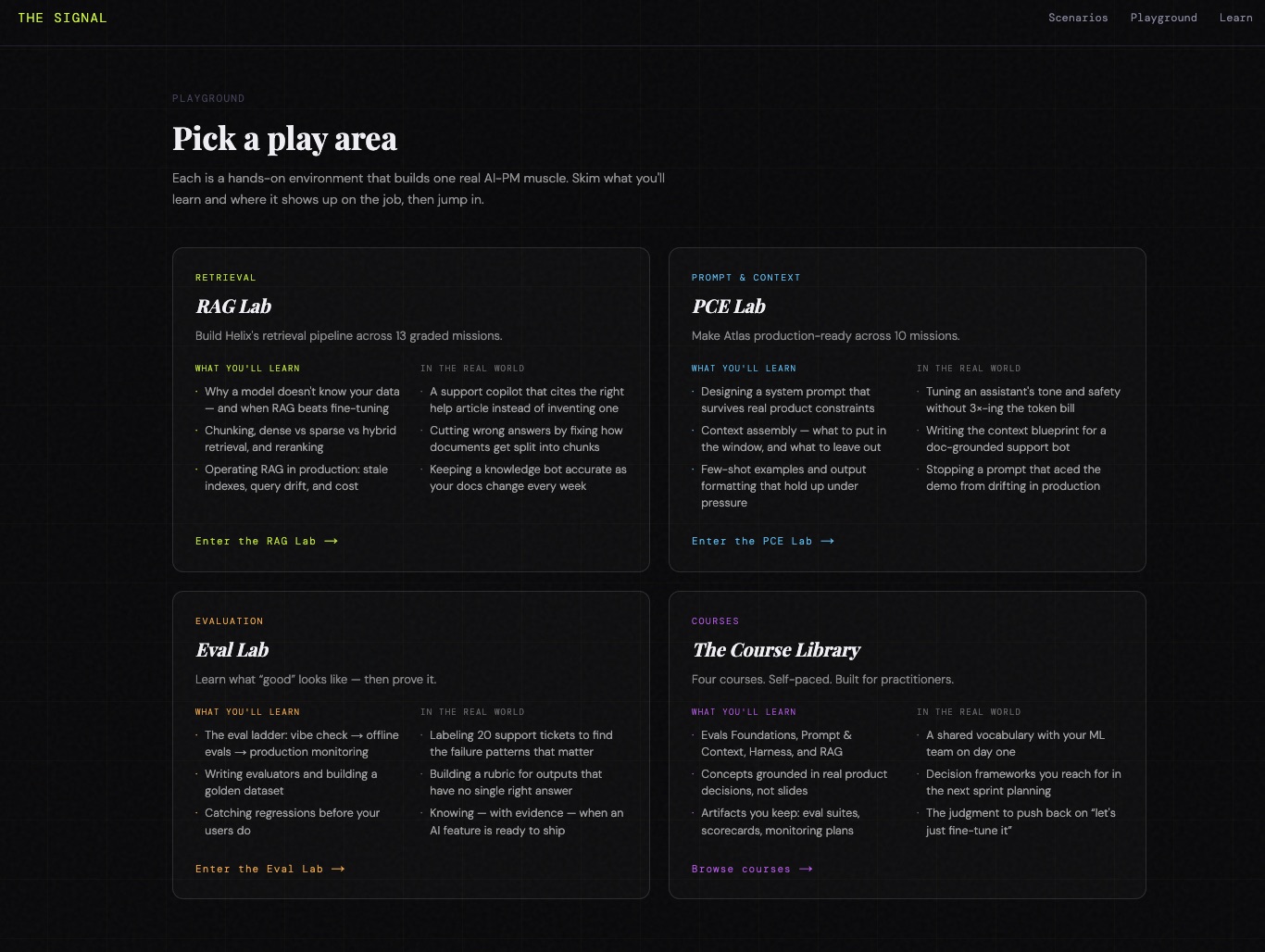Click WHAT YOU'LL LEARN header in Eval Lab
1265x952 pixels.
tap(247, 712)
